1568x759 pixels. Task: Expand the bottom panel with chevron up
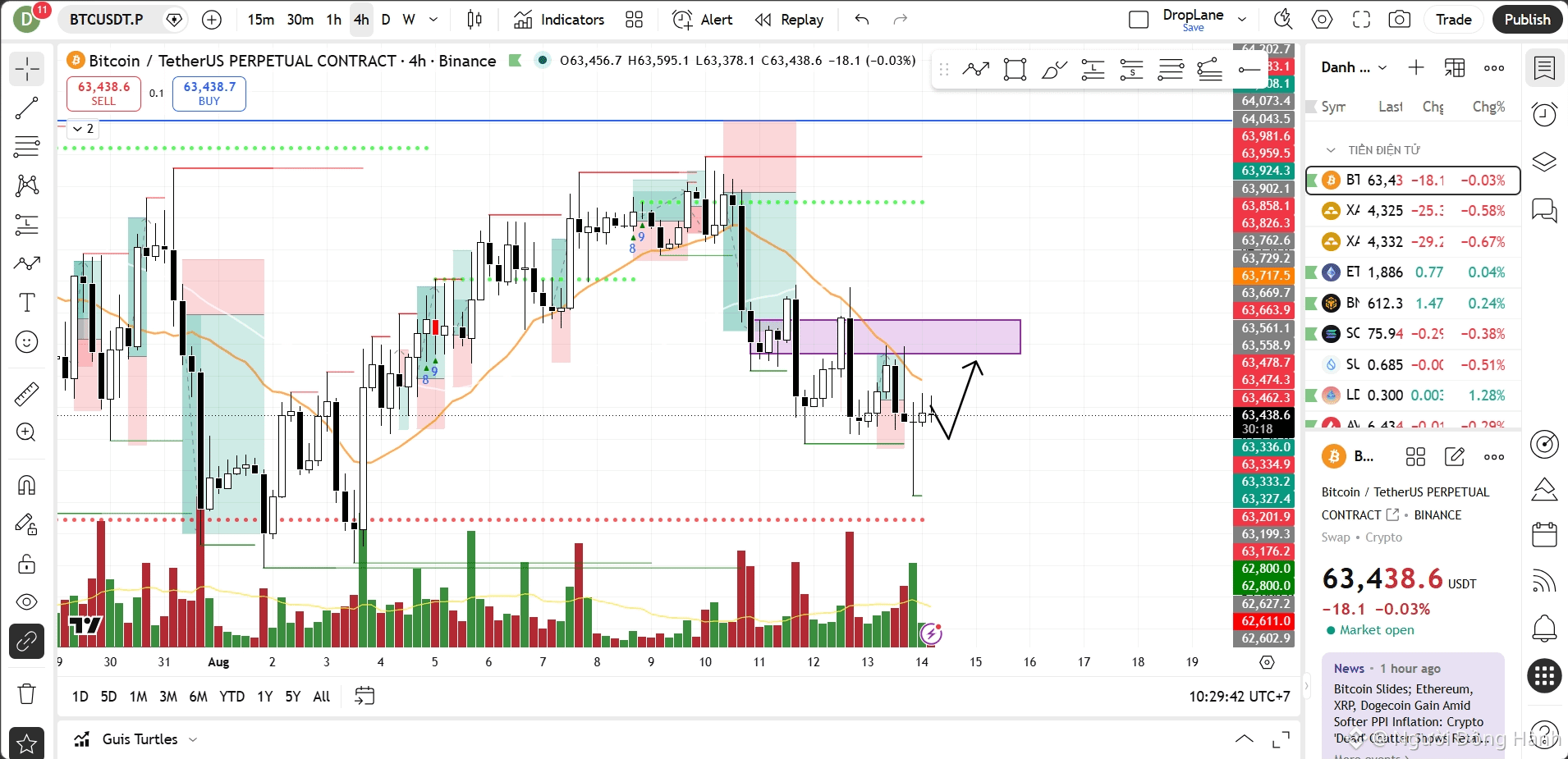[x=1245, y=739]
